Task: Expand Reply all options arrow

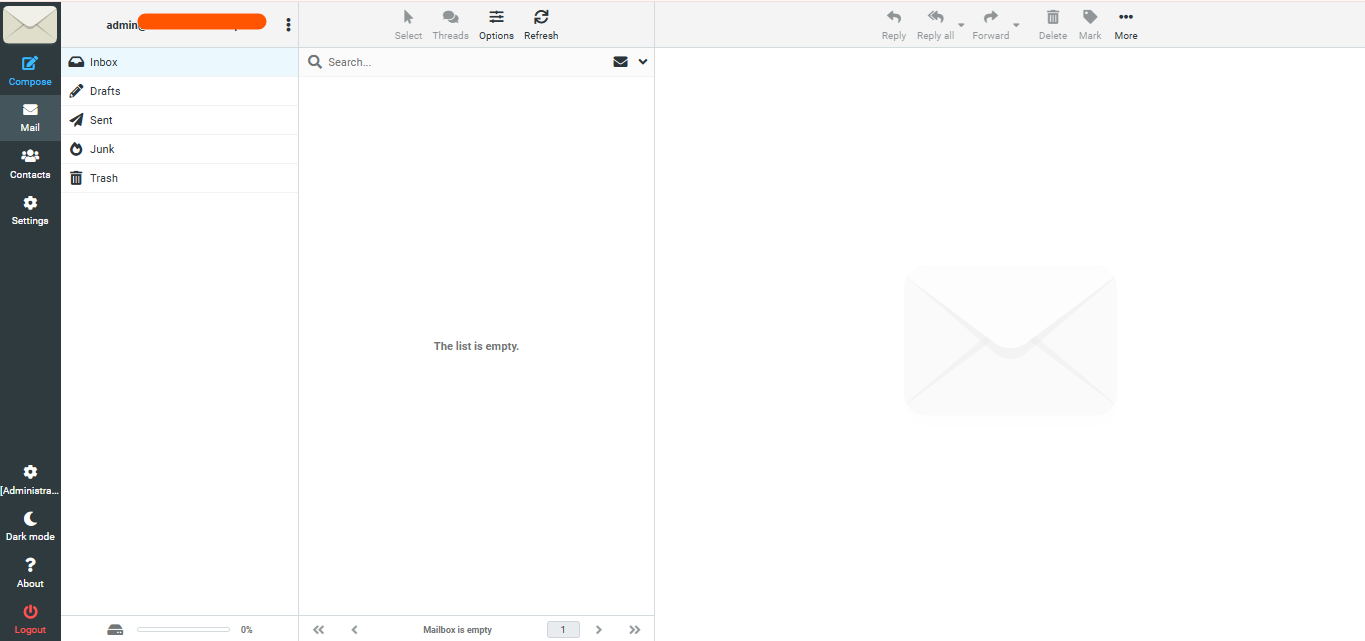Action: point(961,25)
